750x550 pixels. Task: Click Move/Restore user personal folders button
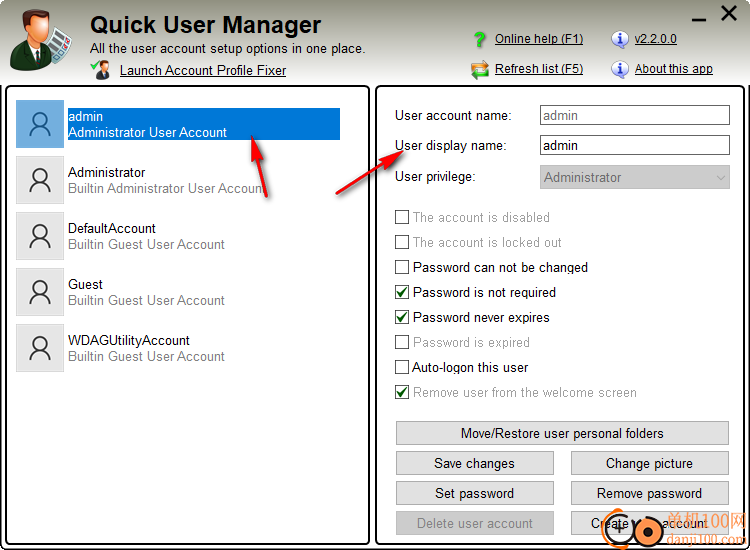click(562, 433)
